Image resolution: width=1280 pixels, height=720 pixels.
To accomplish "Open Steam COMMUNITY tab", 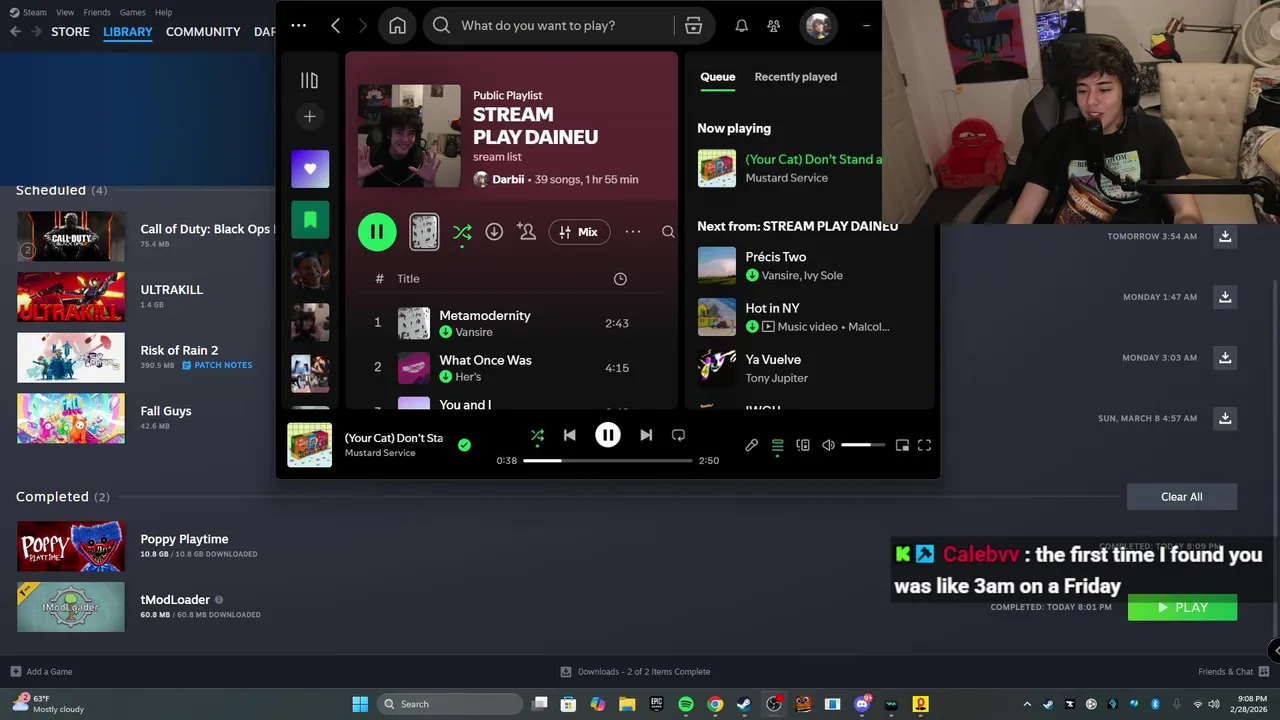I will point(203,32).
